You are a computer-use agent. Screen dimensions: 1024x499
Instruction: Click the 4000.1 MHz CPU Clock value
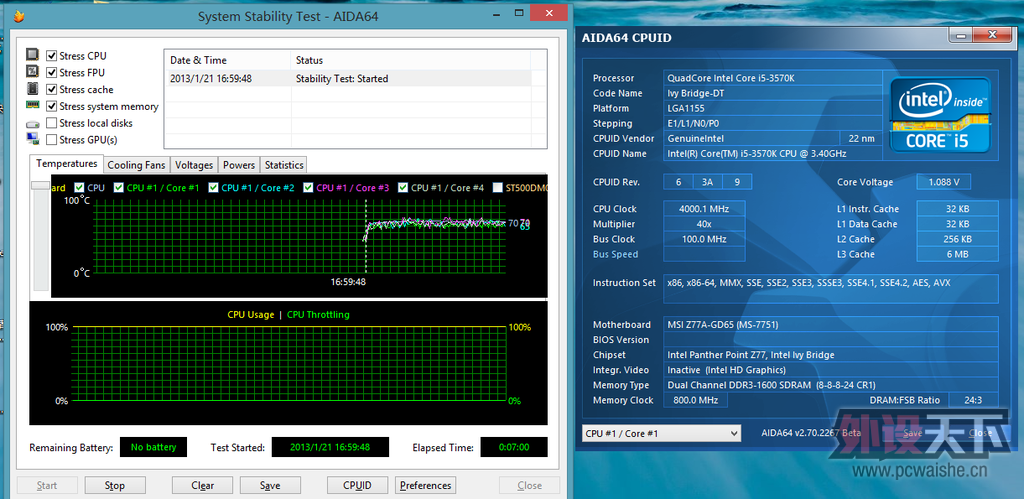click(x=704, y=209)
